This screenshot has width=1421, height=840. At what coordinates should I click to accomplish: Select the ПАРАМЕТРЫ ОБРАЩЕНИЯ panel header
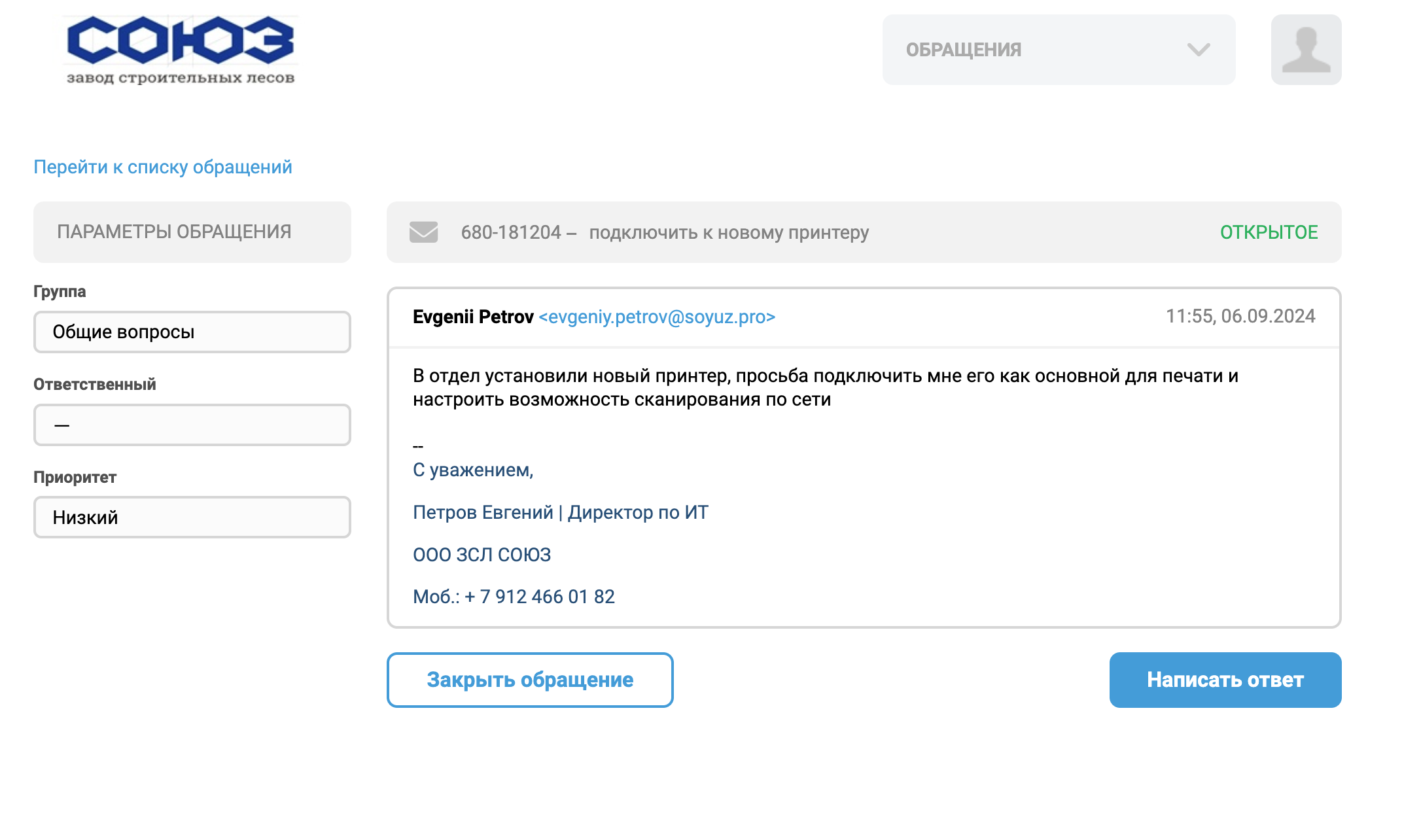pos(174,232)
